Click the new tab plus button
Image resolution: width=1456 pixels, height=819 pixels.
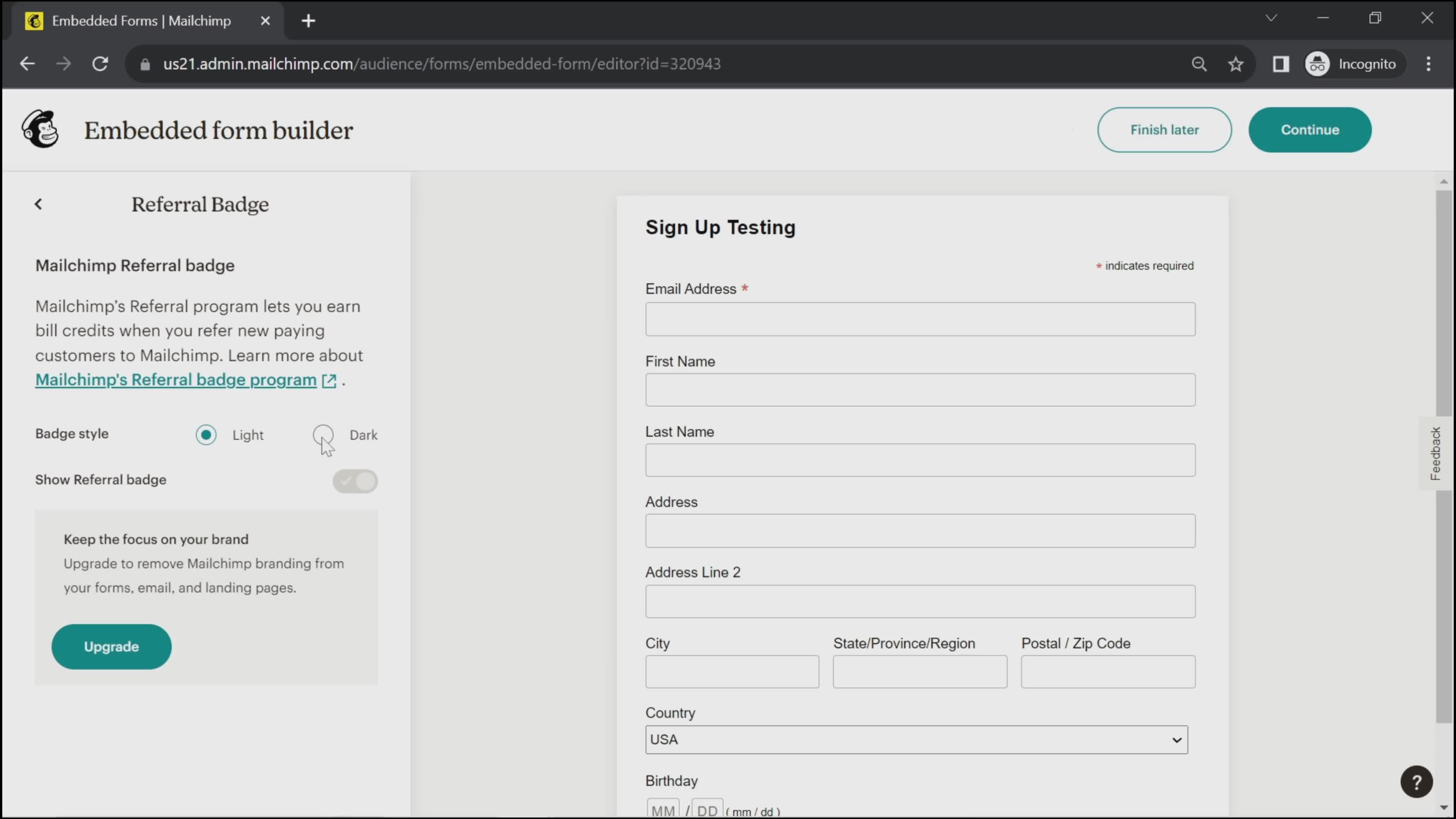[x=308, y=20]
